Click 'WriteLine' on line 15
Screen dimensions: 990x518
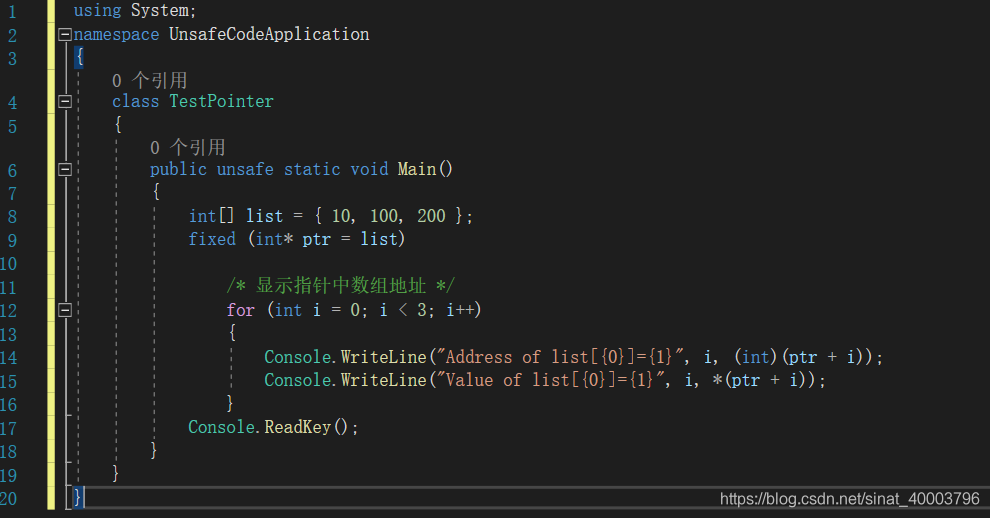click(384, 380)
